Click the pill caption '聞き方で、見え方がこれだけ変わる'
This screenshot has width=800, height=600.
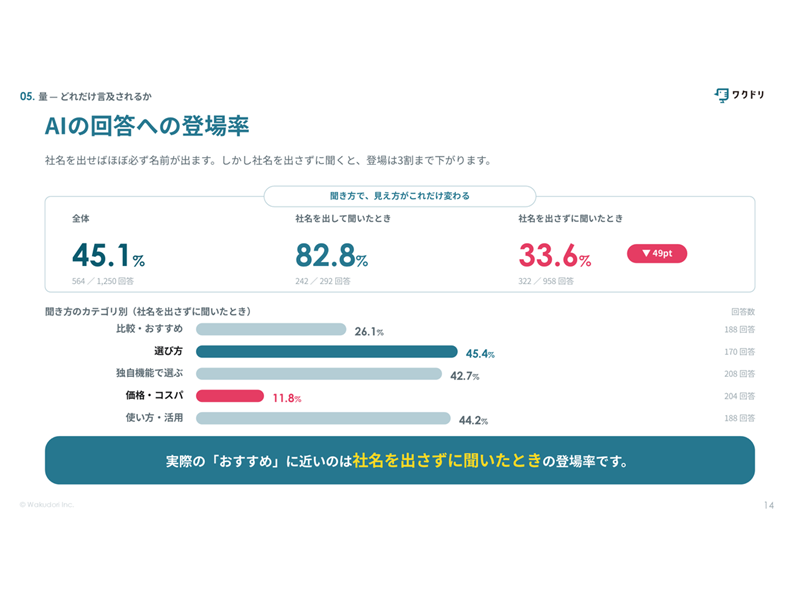(399, 196)
